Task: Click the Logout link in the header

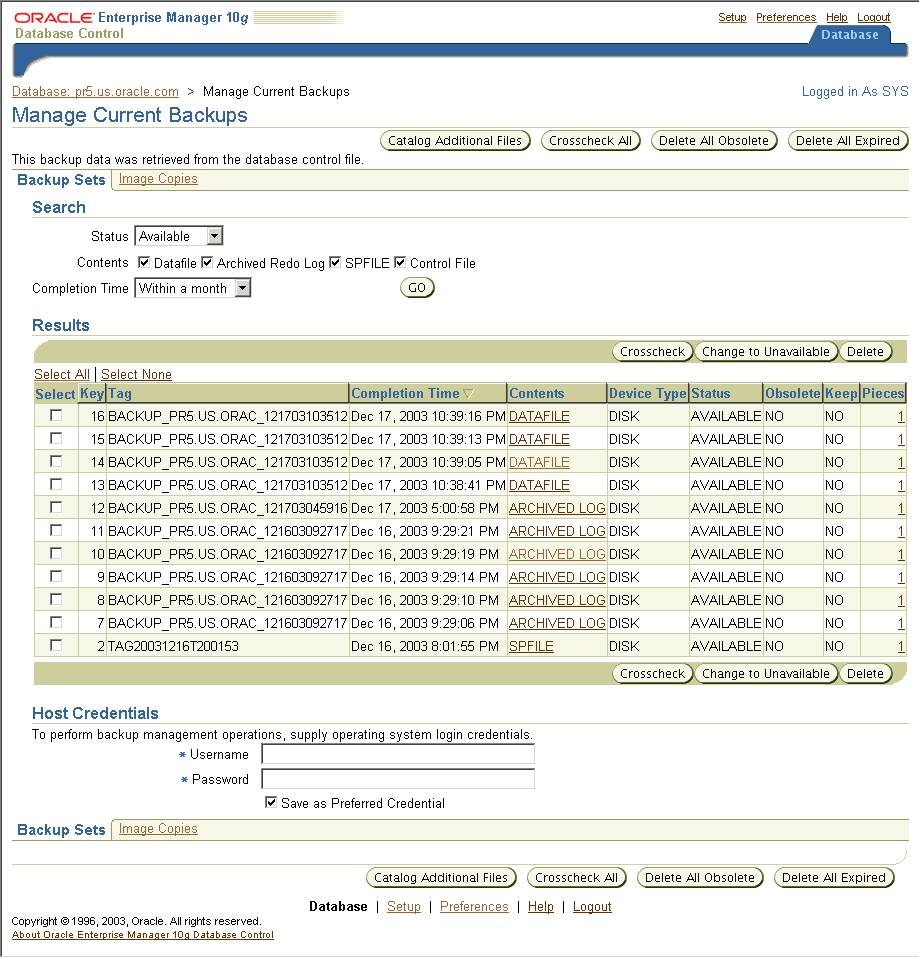Action: coord(873,17)
